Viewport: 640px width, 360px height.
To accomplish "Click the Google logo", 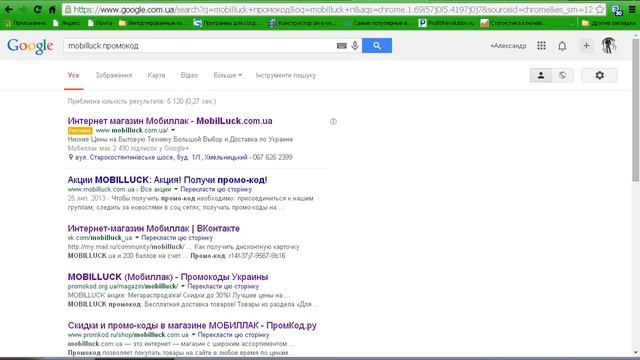I will pyautogui.click(x=30, y=46).
